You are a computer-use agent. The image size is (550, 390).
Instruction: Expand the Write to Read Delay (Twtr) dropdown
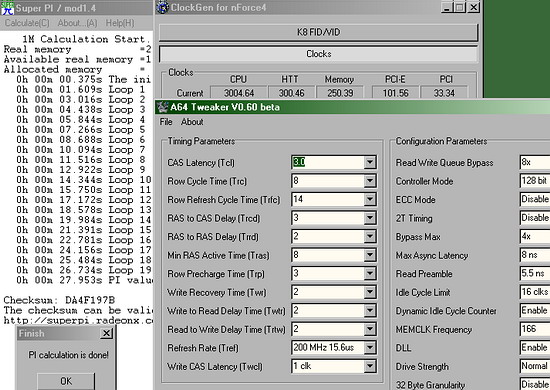click(x=370, y=311)
